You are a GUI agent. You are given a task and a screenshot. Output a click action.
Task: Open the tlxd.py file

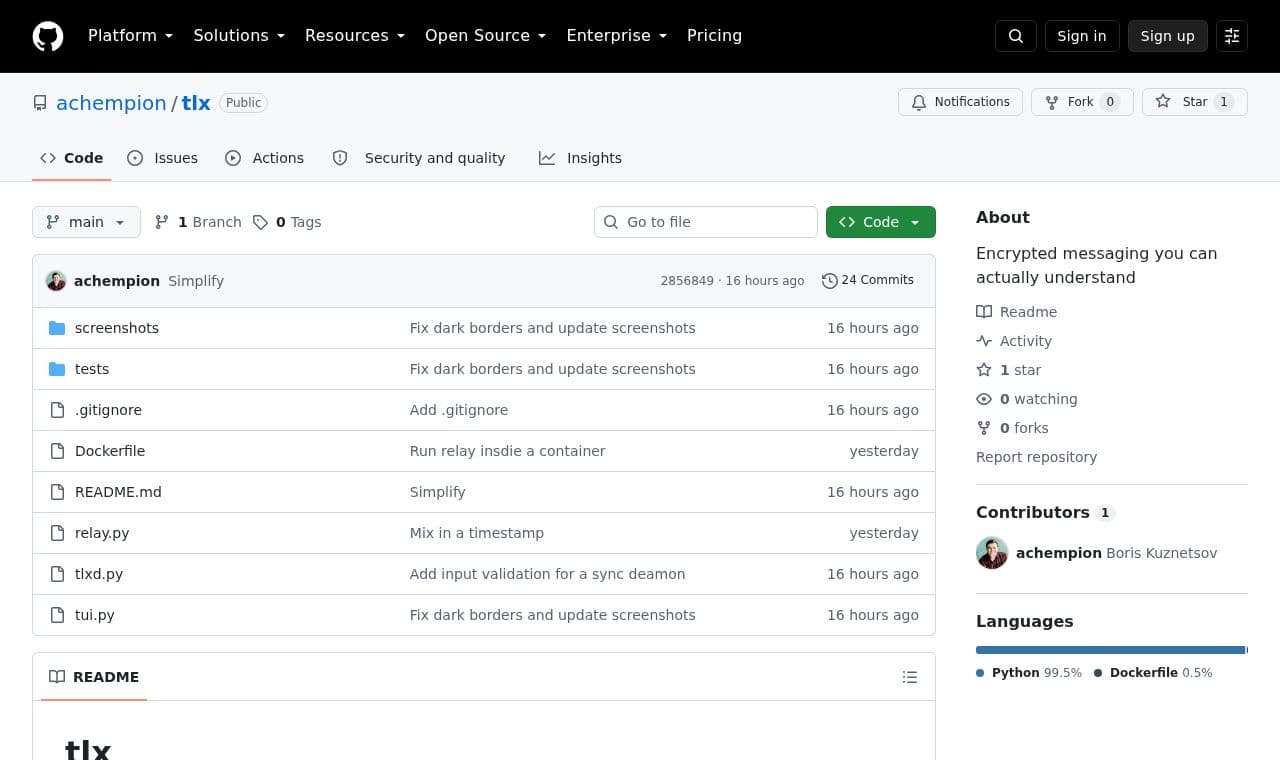[99, 574]
